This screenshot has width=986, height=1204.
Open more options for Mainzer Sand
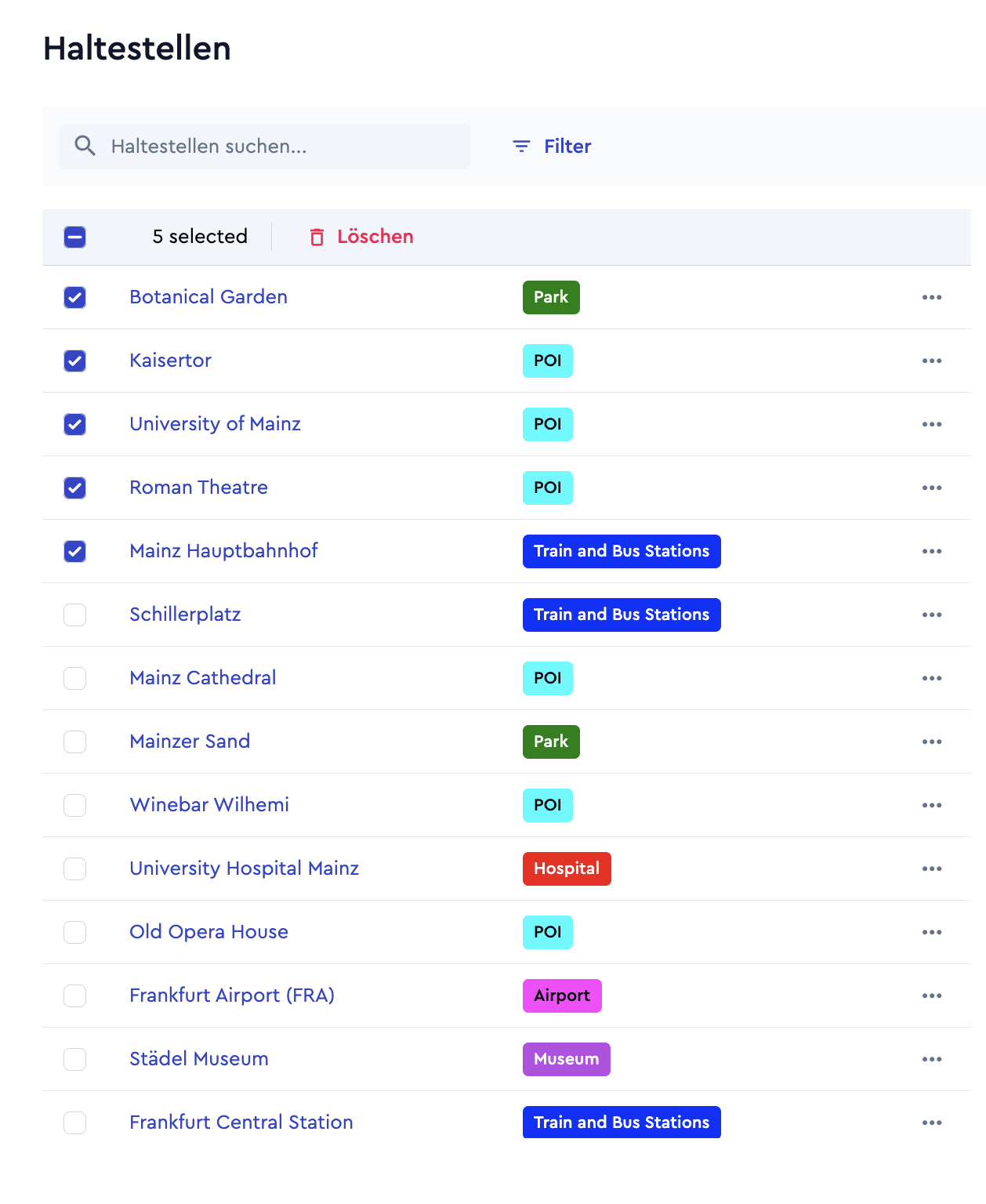pos(932,742)
